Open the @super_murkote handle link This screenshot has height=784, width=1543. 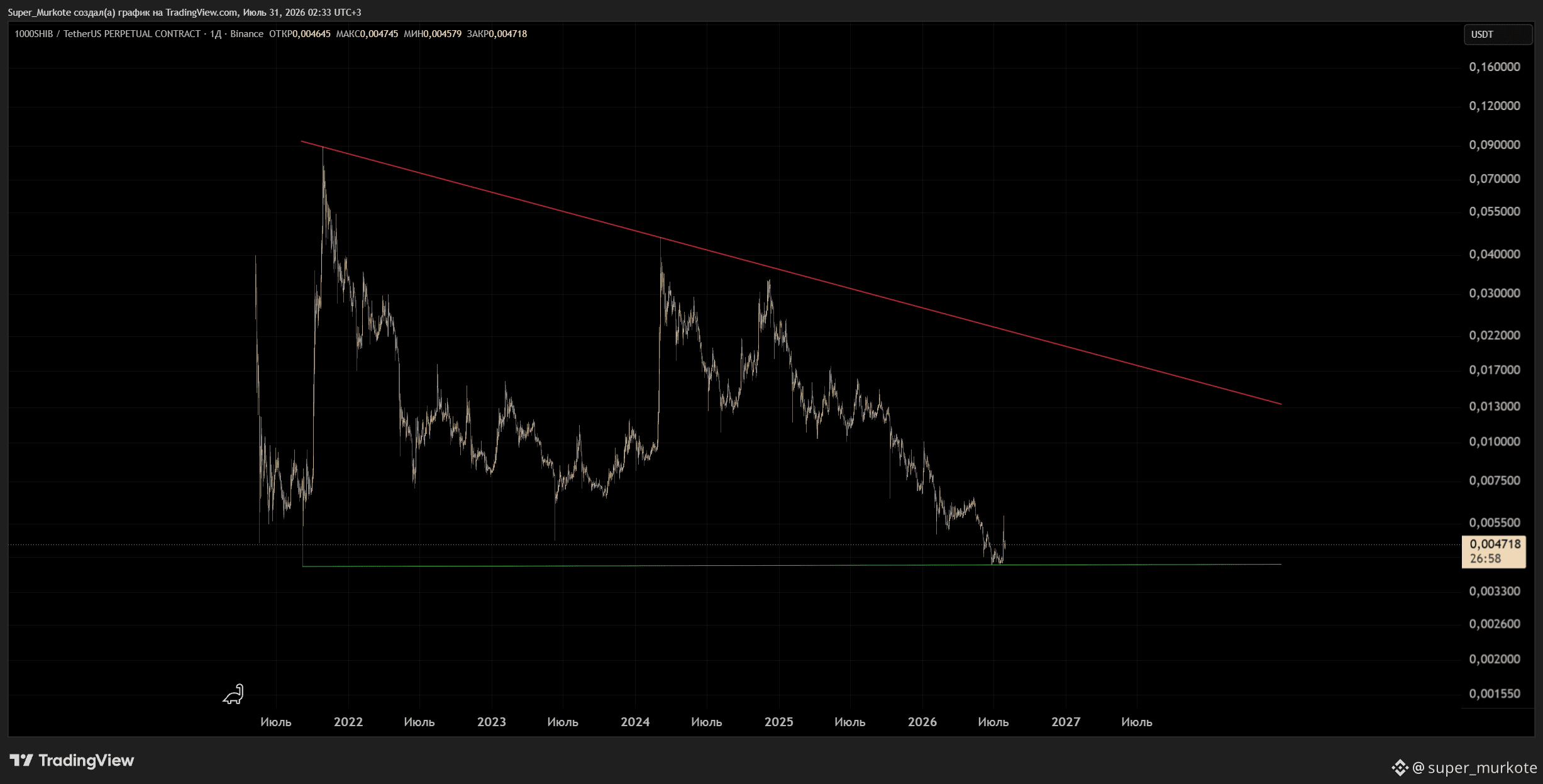pyautogui.click(x=1474, y=768)
